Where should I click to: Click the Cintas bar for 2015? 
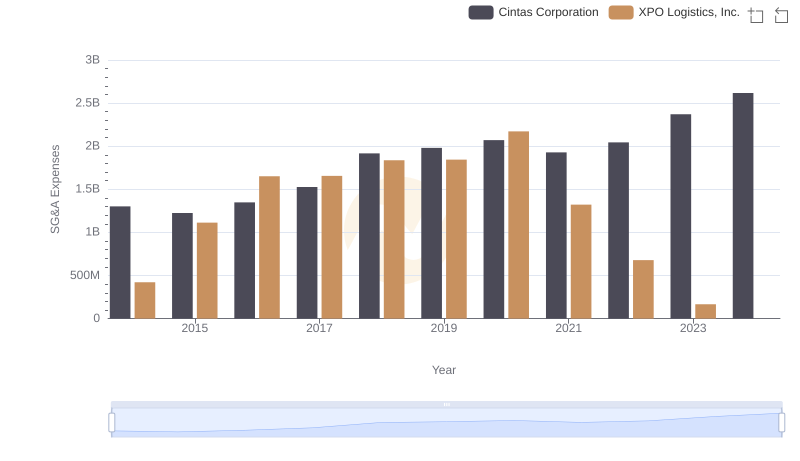(x=182, y=266)
